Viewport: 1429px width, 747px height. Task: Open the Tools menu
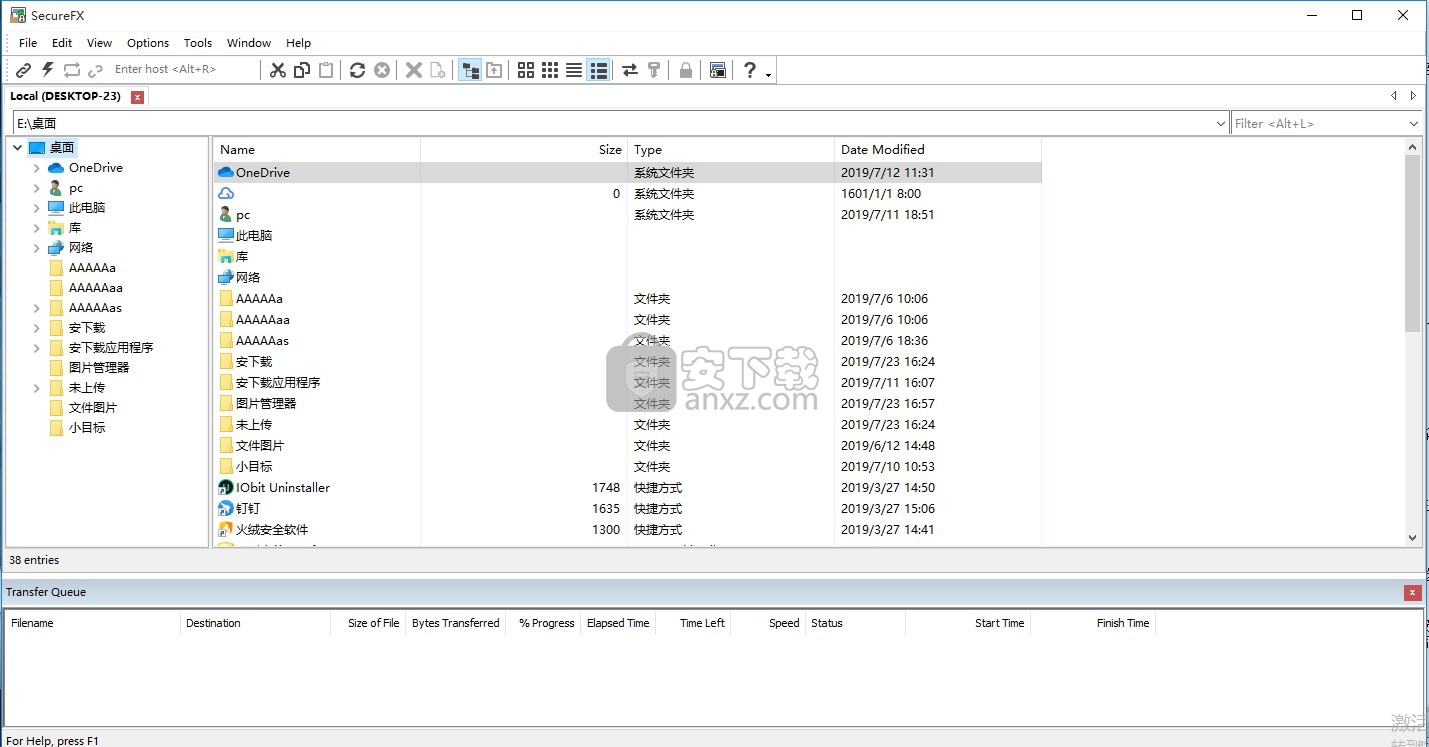pos(198,43)
